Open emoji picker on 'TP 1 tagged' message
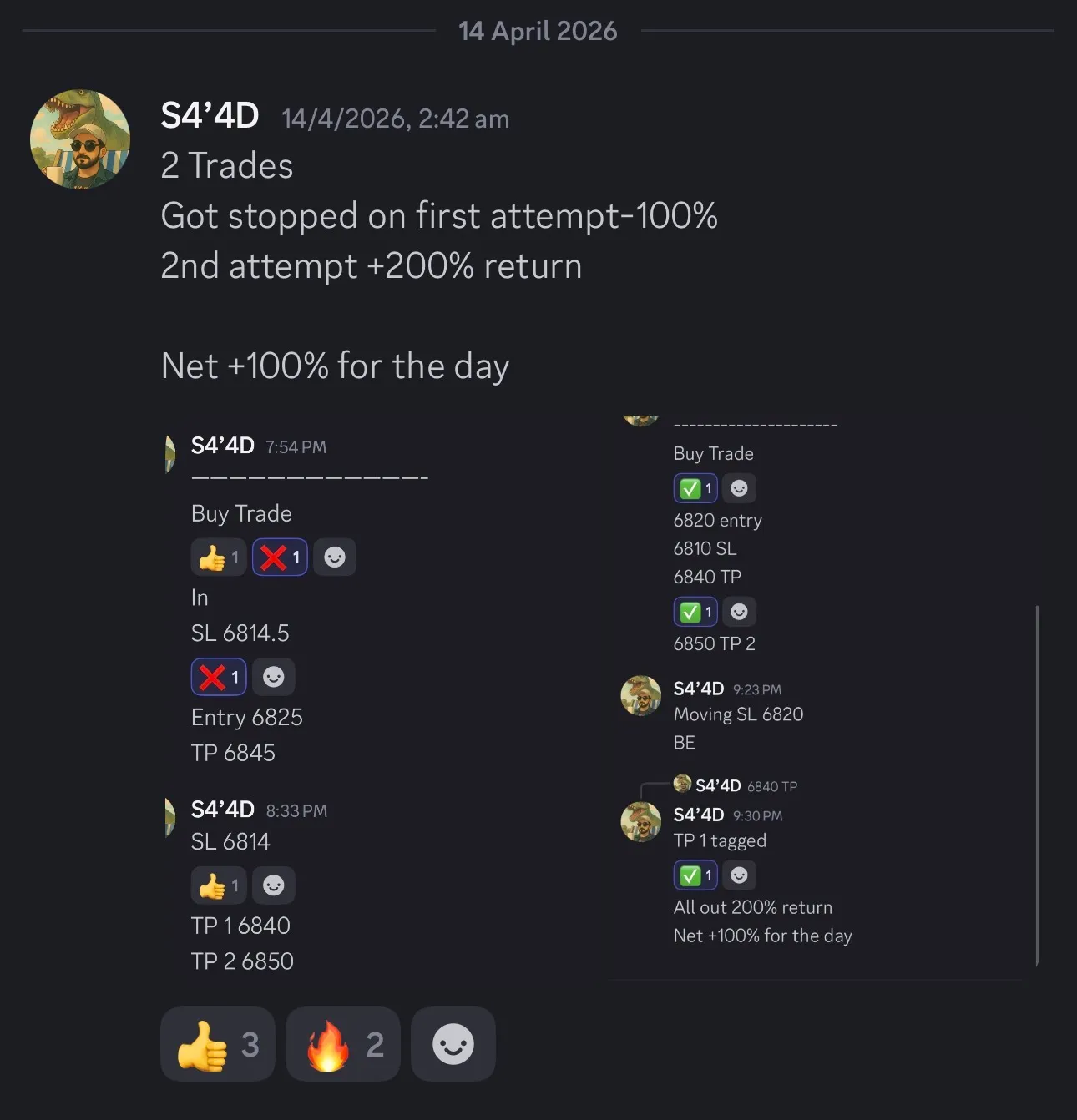Screen dimensions: 1077x1120 click(x=738, y=875)
